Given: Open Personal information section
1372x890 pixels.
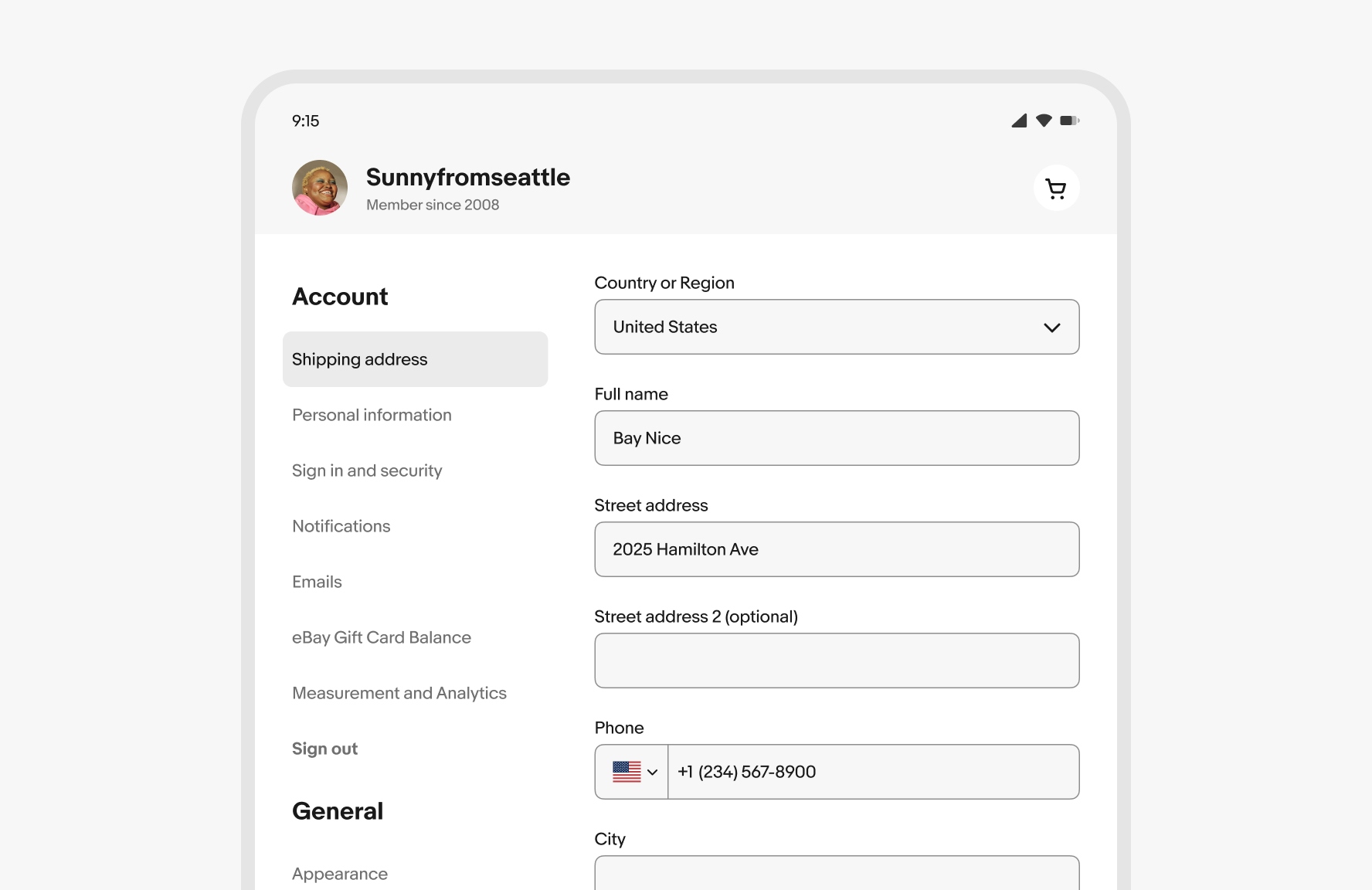Looking at the screenshot, I should (372, 415).
